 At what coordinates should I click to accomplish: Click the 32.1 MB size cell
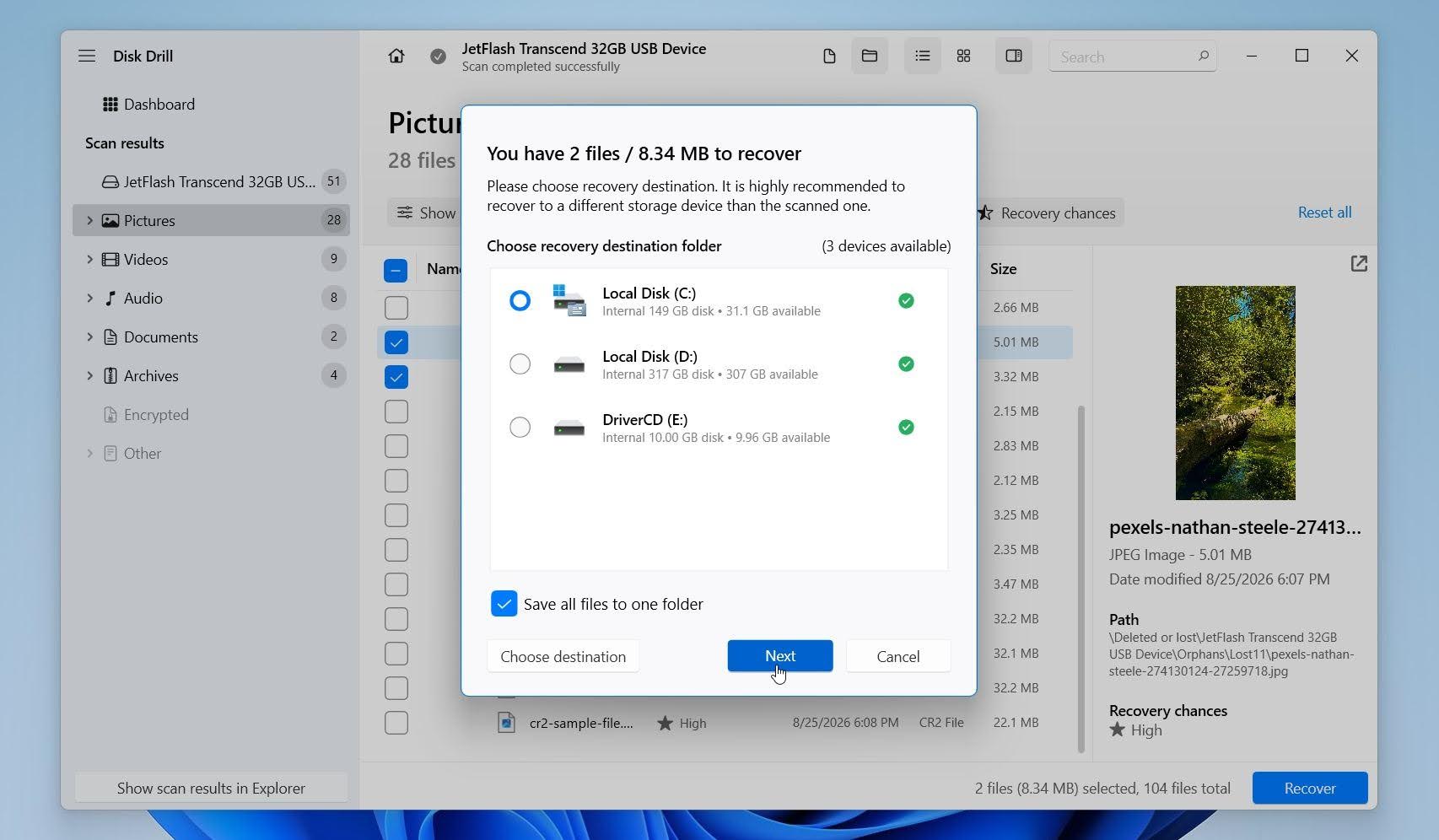point(1016,654)
